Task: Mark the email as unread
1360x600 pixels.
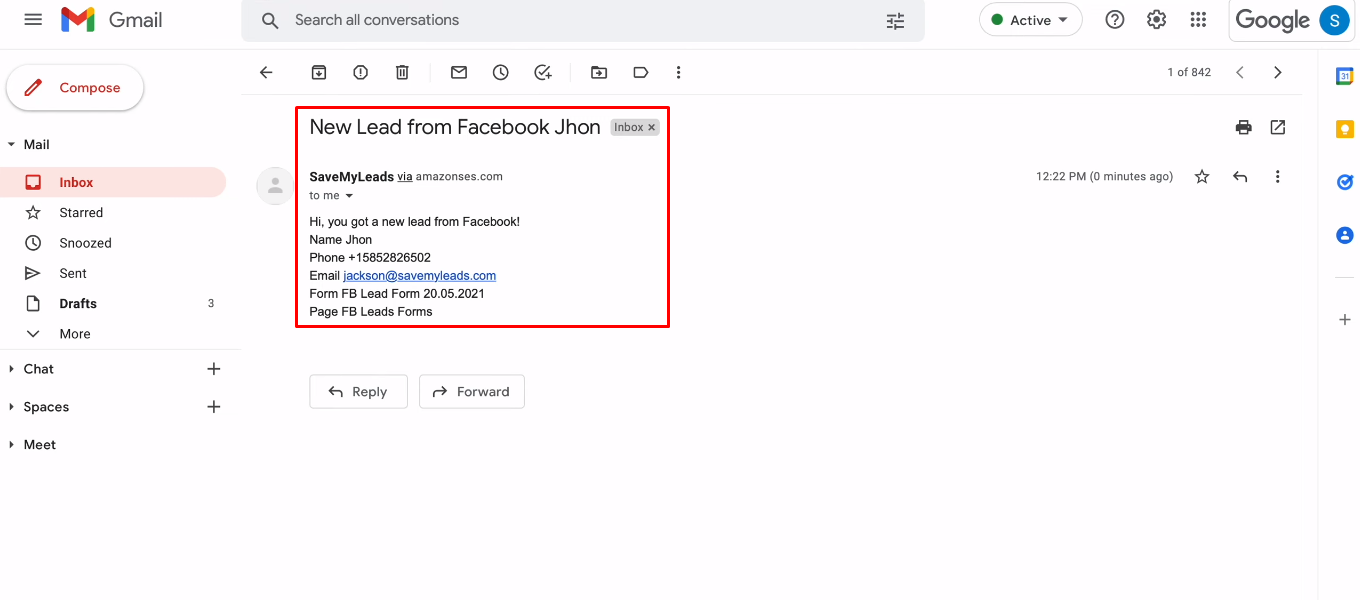Action: click(x=459, y=72)
